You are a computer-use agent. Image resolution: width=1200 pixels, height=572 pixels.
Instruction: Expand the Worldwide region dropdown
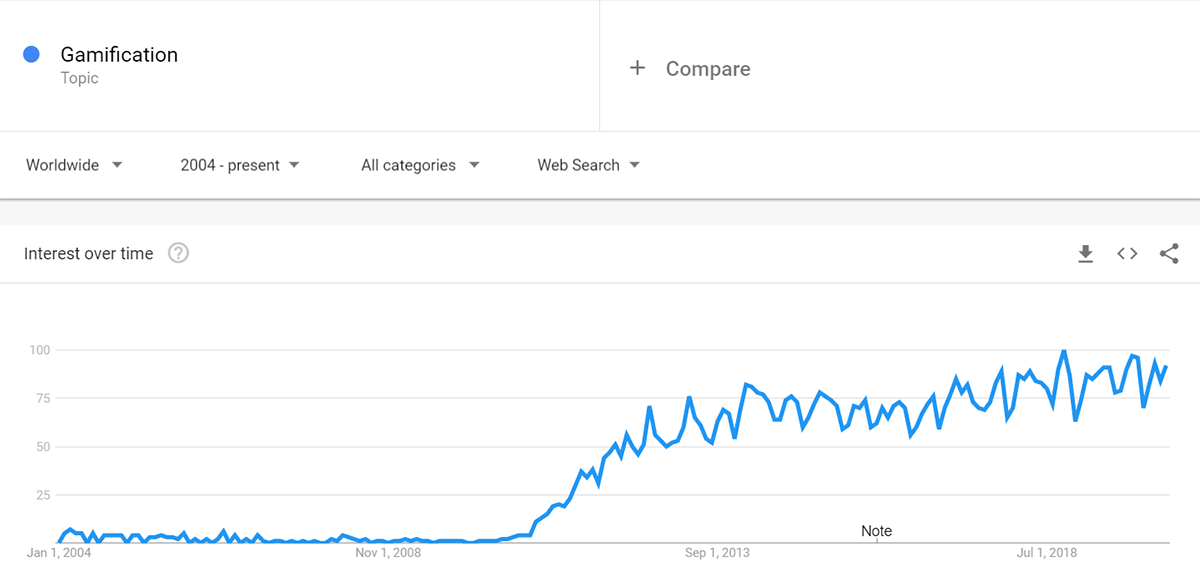tap(74, 165)
